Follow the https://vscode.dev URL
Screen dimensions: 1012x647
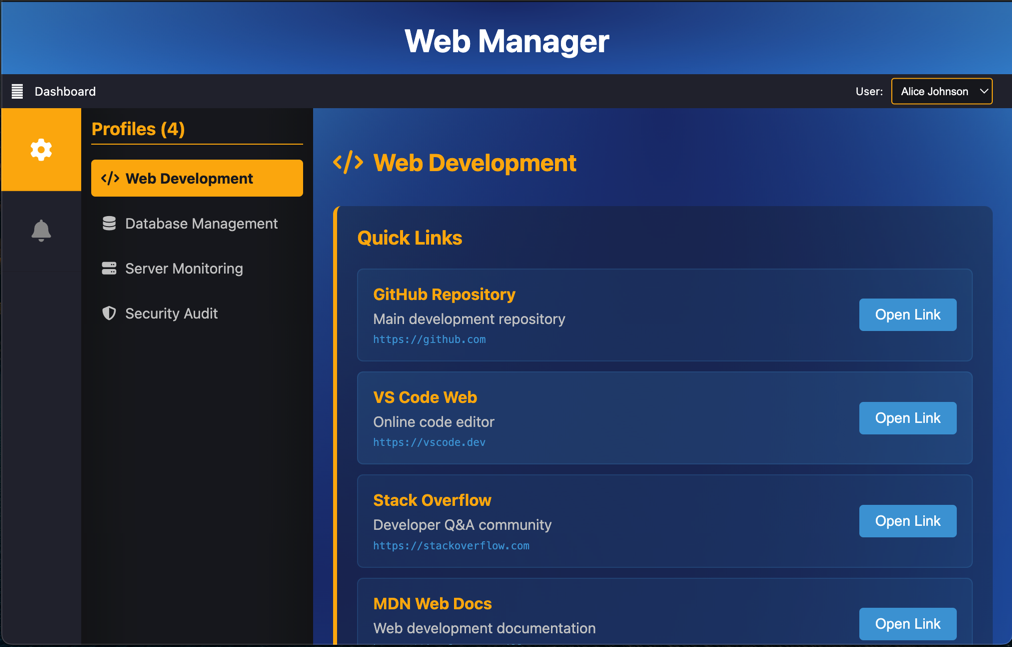point(429,442)
